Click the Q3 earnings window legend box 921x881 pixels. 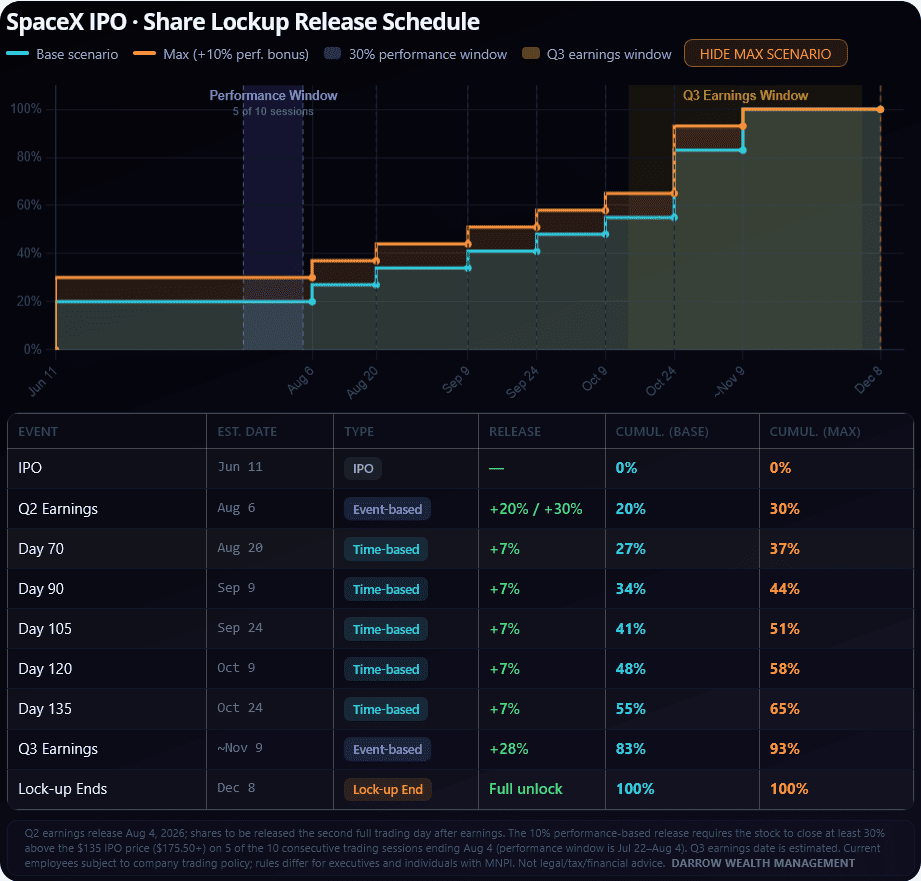[x=531, y=53]
